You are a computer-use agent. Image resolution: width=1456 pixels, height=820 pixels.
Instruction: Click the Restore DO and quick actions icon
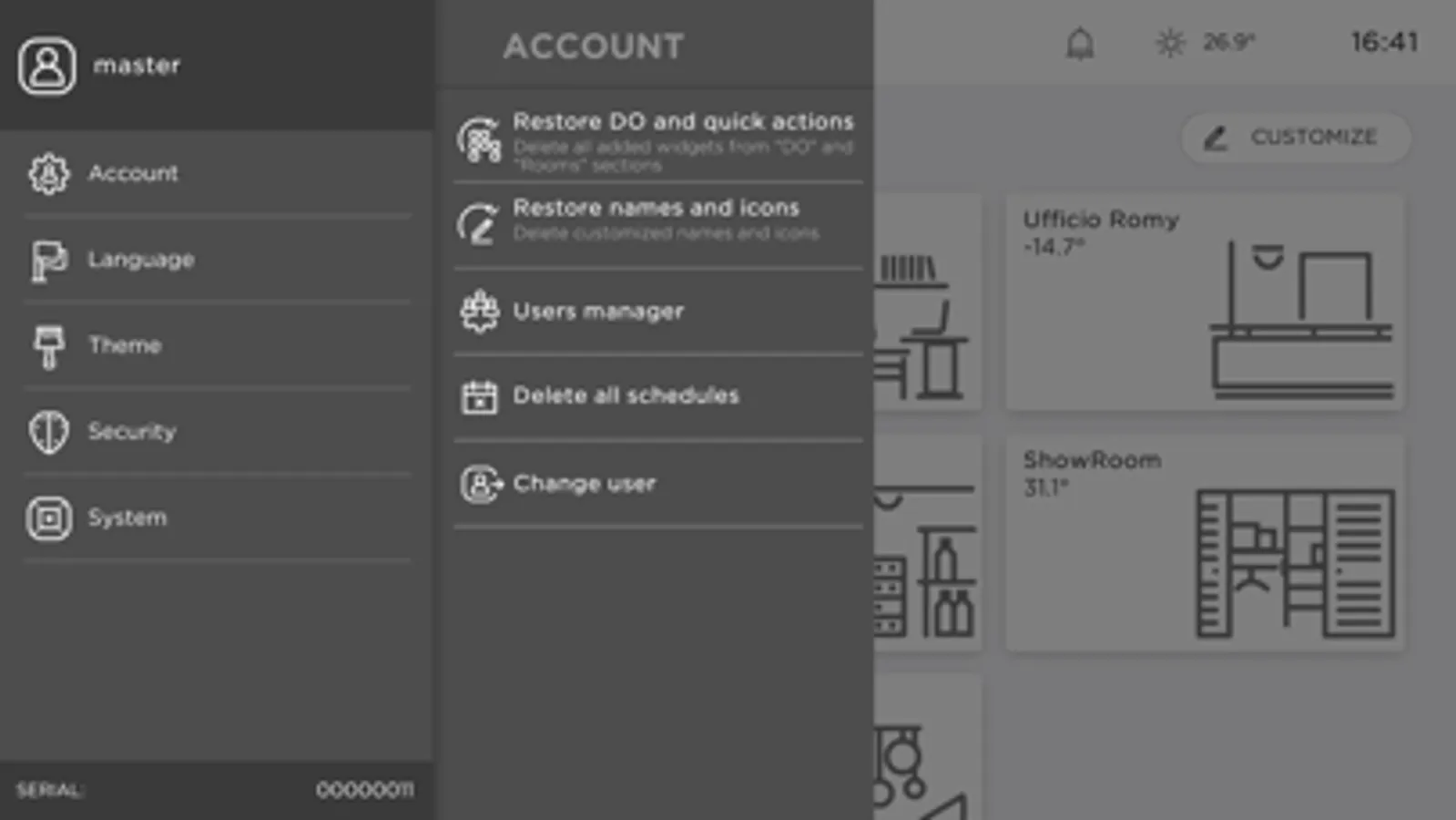point(479,139)
